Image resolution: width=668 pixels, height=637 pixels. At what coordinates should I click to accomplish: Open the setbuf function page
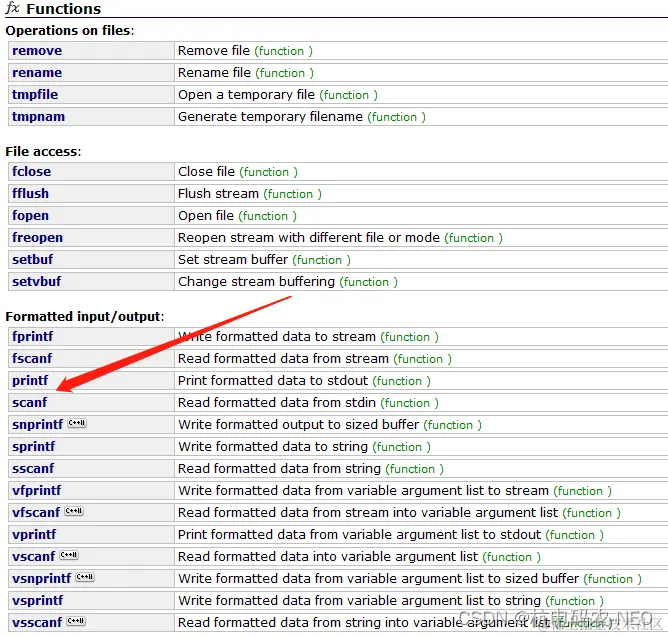point(32,259)
